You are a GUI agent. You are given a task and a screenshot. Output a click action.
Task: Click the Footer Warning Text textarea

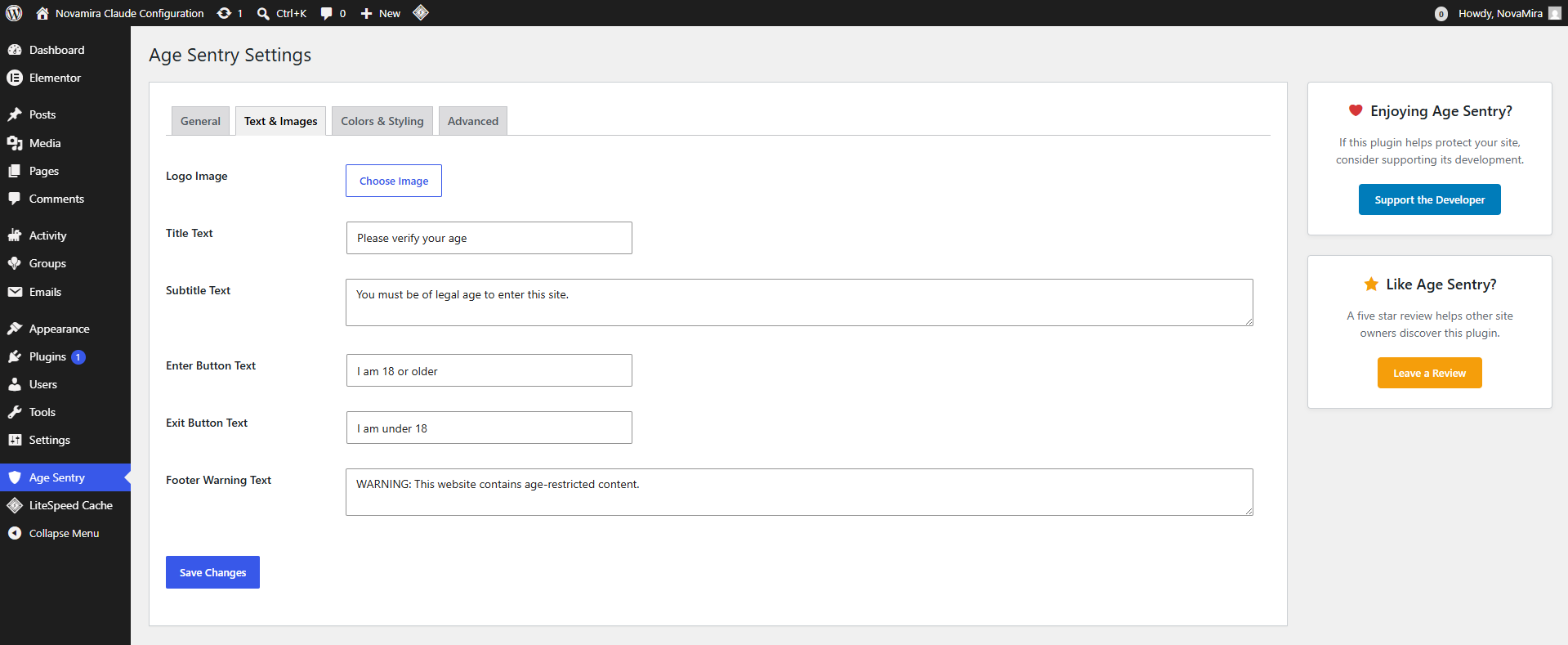coord(799,492)
